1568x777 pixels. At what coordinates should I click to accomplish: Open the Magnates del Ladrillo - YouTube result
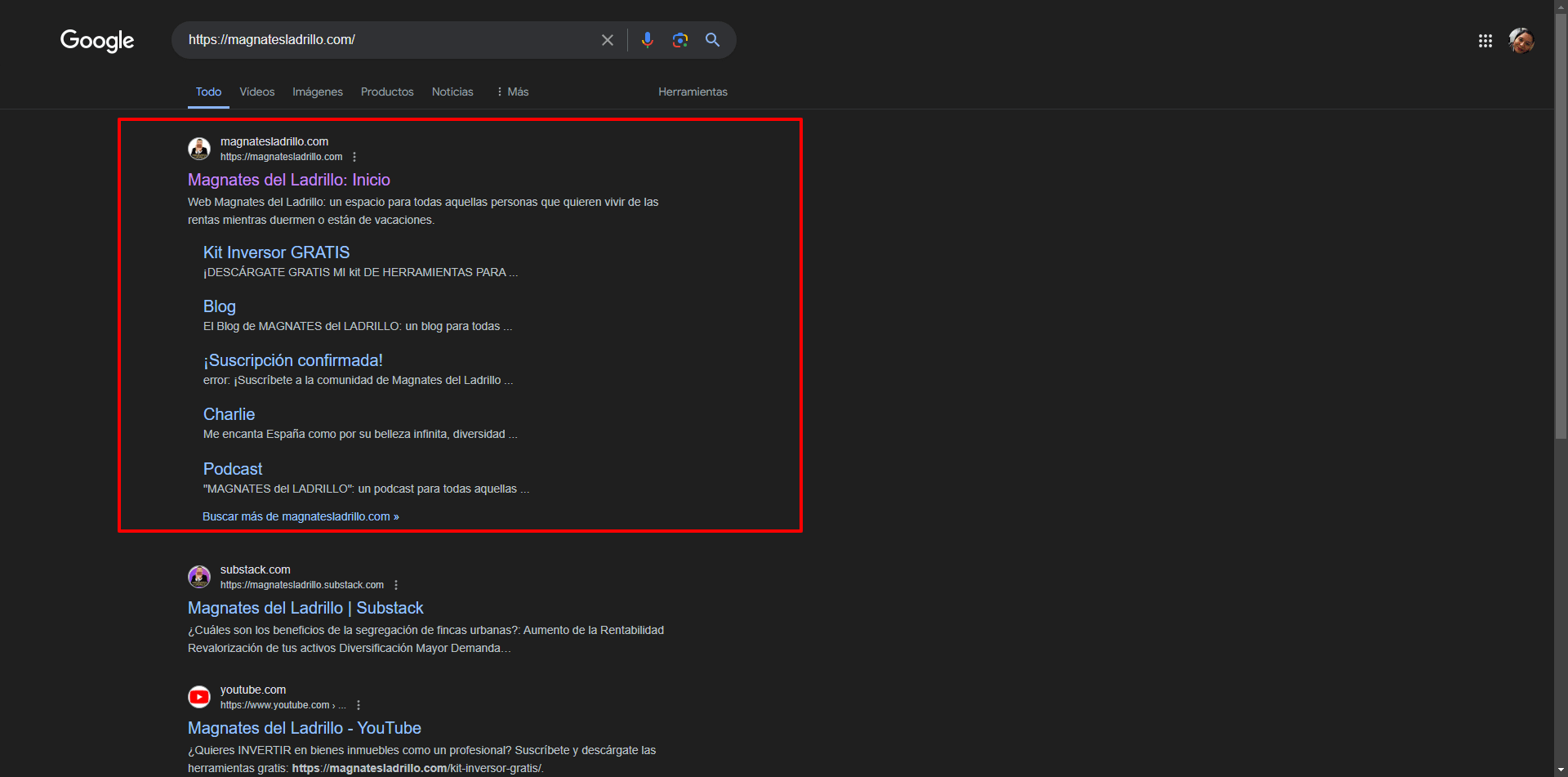click(305, 728)
